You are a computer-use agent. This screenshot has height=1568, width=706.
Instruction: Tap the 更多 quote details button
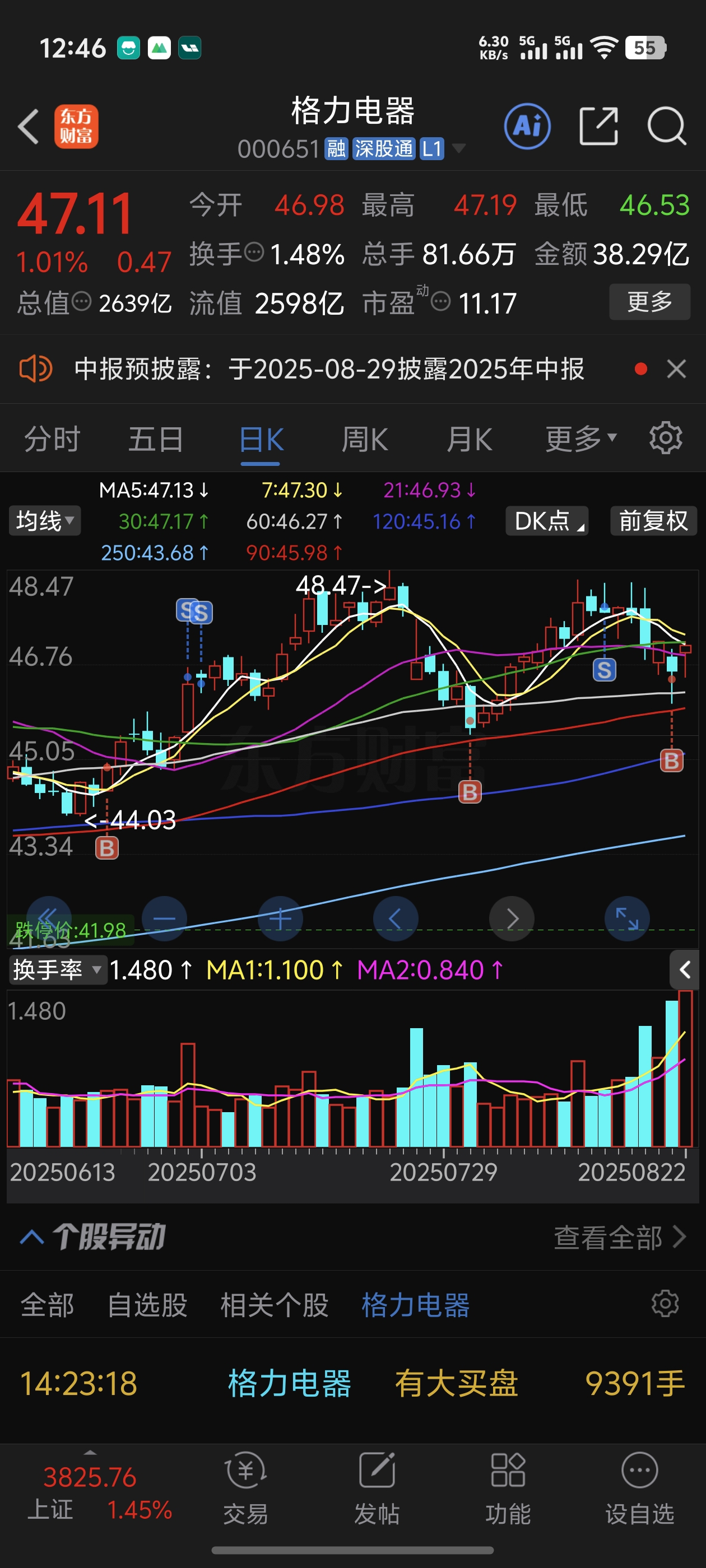(x=649, y=301)
